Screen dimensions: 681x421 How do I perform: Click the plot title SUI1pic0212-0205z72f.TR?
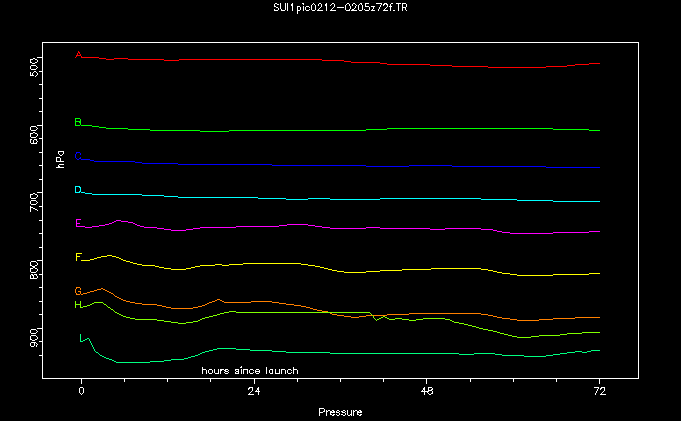pyautogui.click(x=340, y=8)
